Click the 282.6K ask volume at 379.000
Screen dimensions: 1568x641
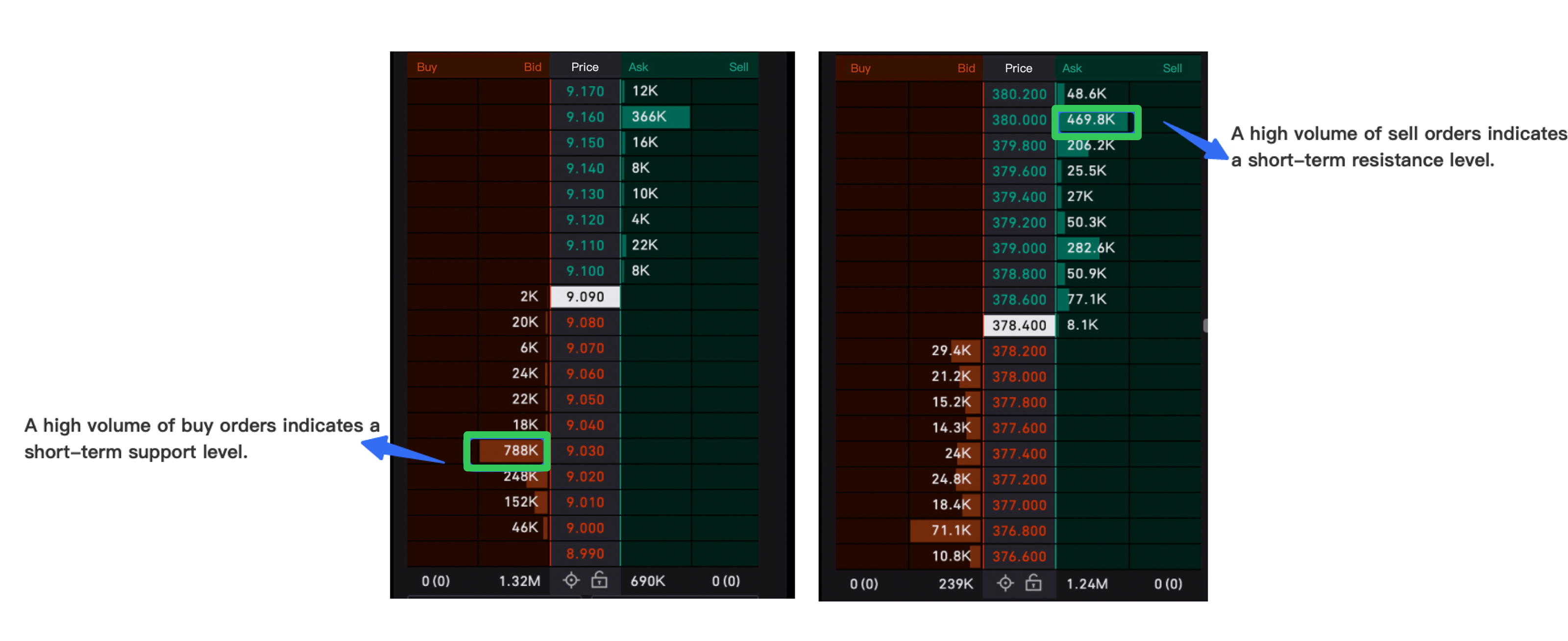[x=1090, y=248]
